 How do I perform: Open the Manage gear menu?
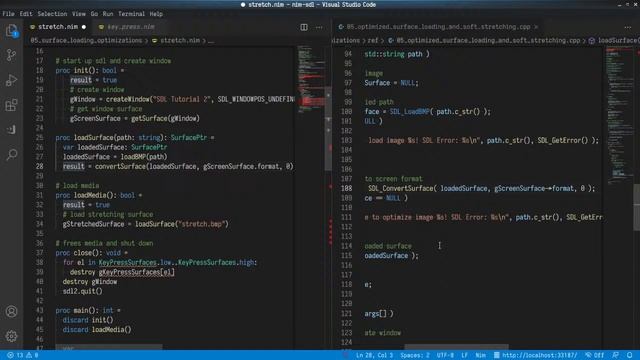[x=11, y=336]
